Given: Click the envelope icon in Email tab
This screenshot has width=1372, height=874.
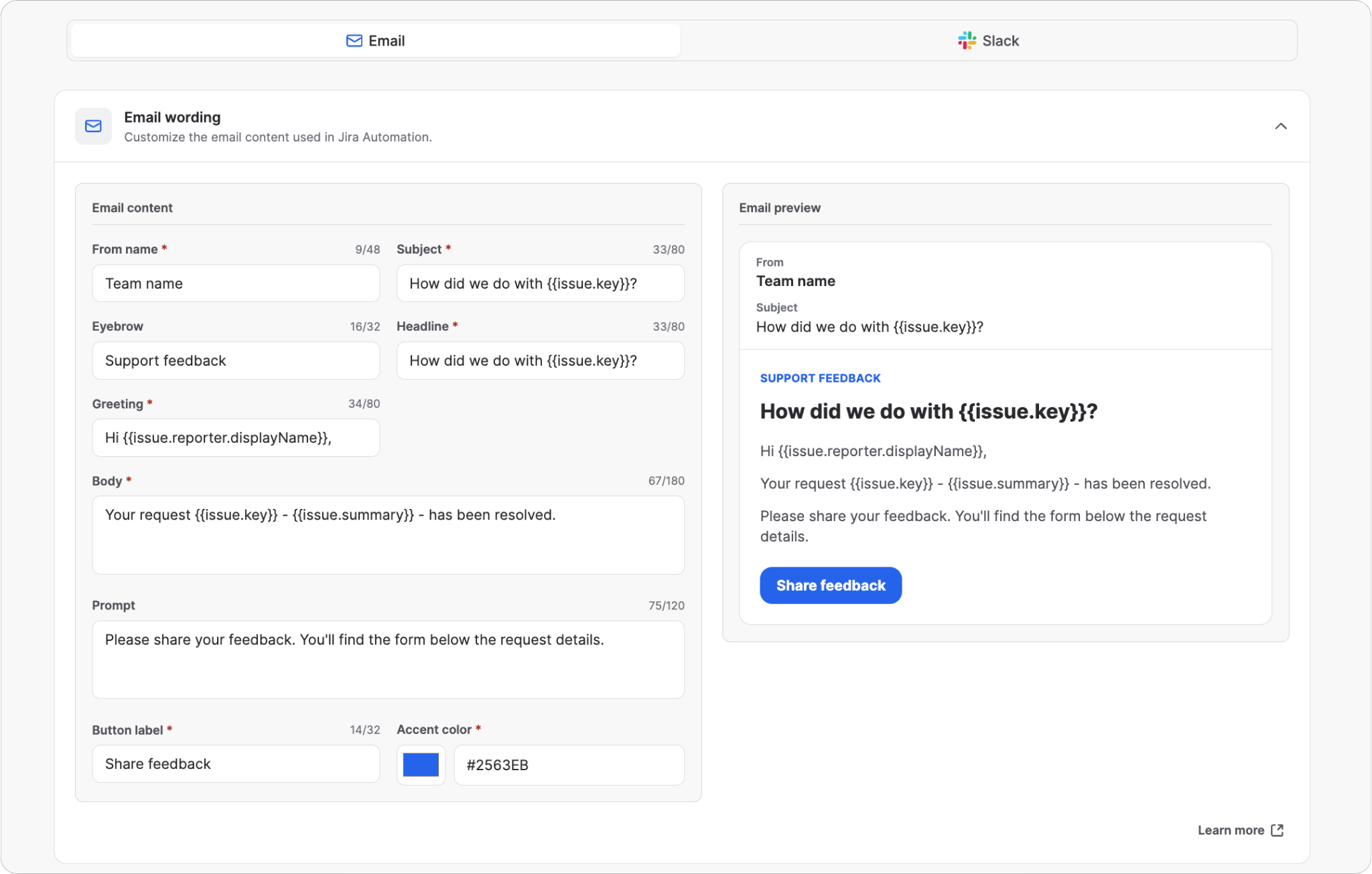Looking at the screenshot, I should 354,41.
